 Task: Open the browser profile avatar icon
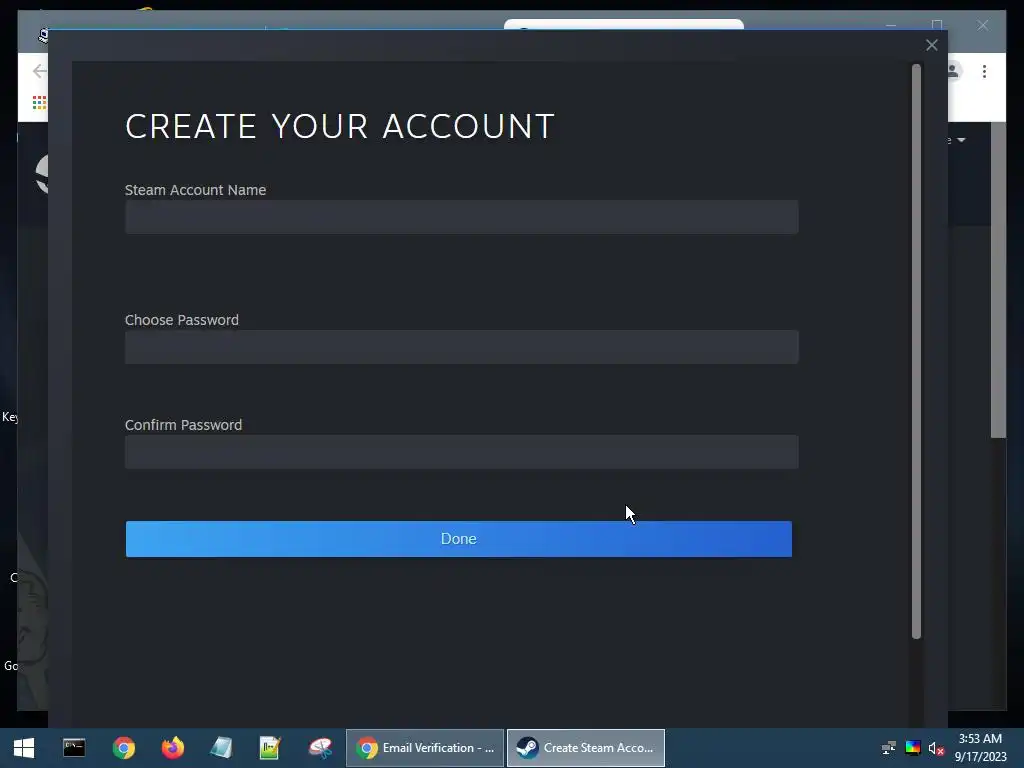tap(954, 71)
